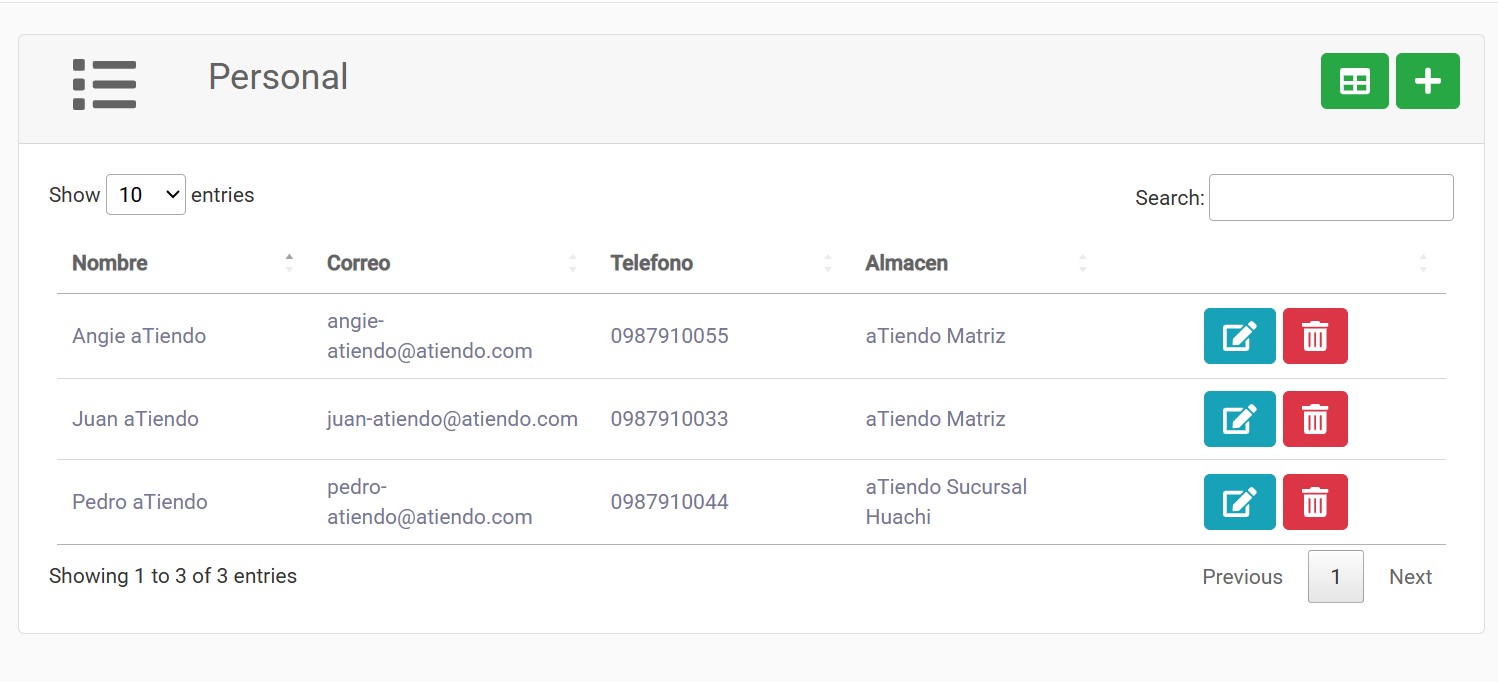This screenshot has width=1498, height=682.
Task: Edit the Pedro aTiendo record
Action: tap(1239, 502)
